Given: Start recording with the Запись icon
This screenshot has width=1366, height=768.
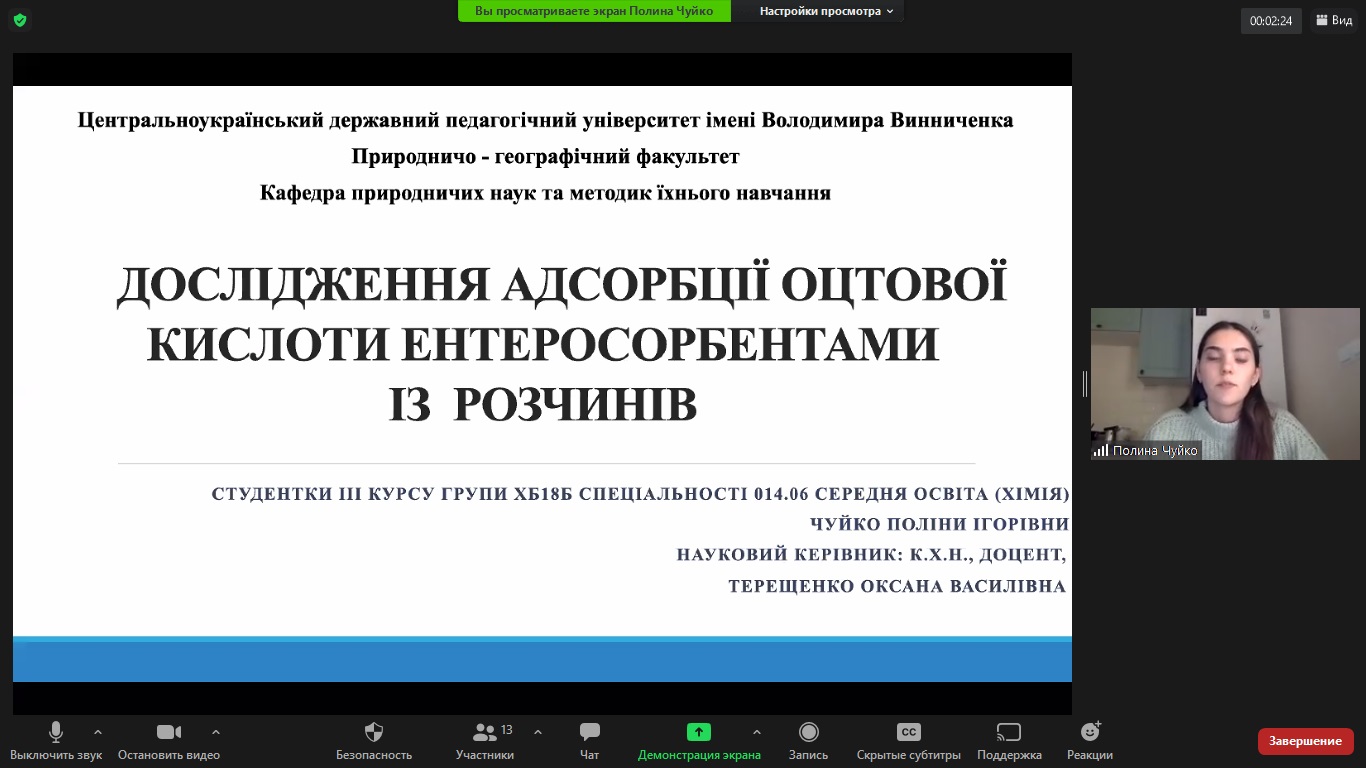Looking at the screenshot, I should click(808, 733).
